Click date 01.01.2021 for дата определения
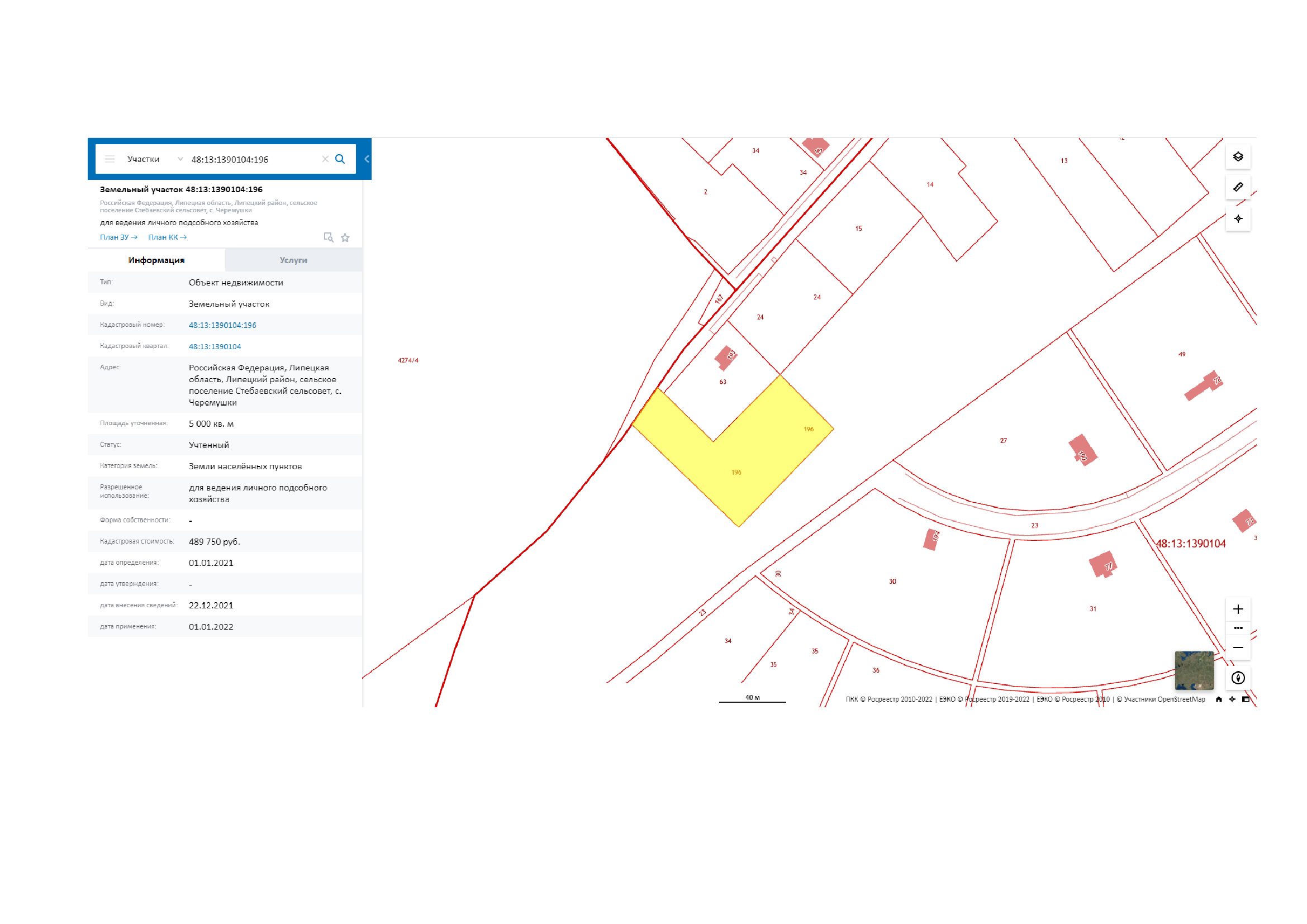 (211, 563)
